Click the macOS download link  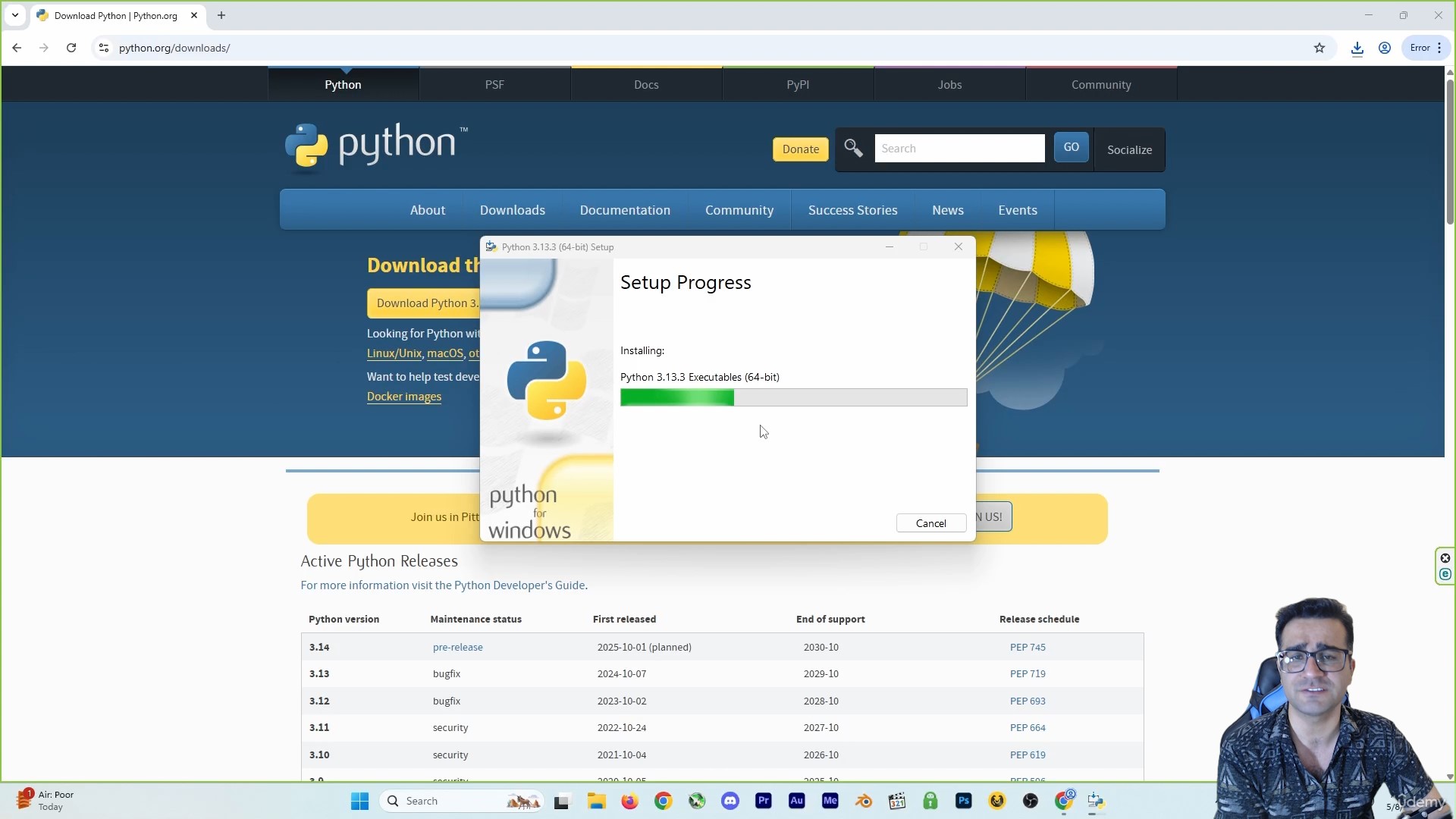pos(445,353)
